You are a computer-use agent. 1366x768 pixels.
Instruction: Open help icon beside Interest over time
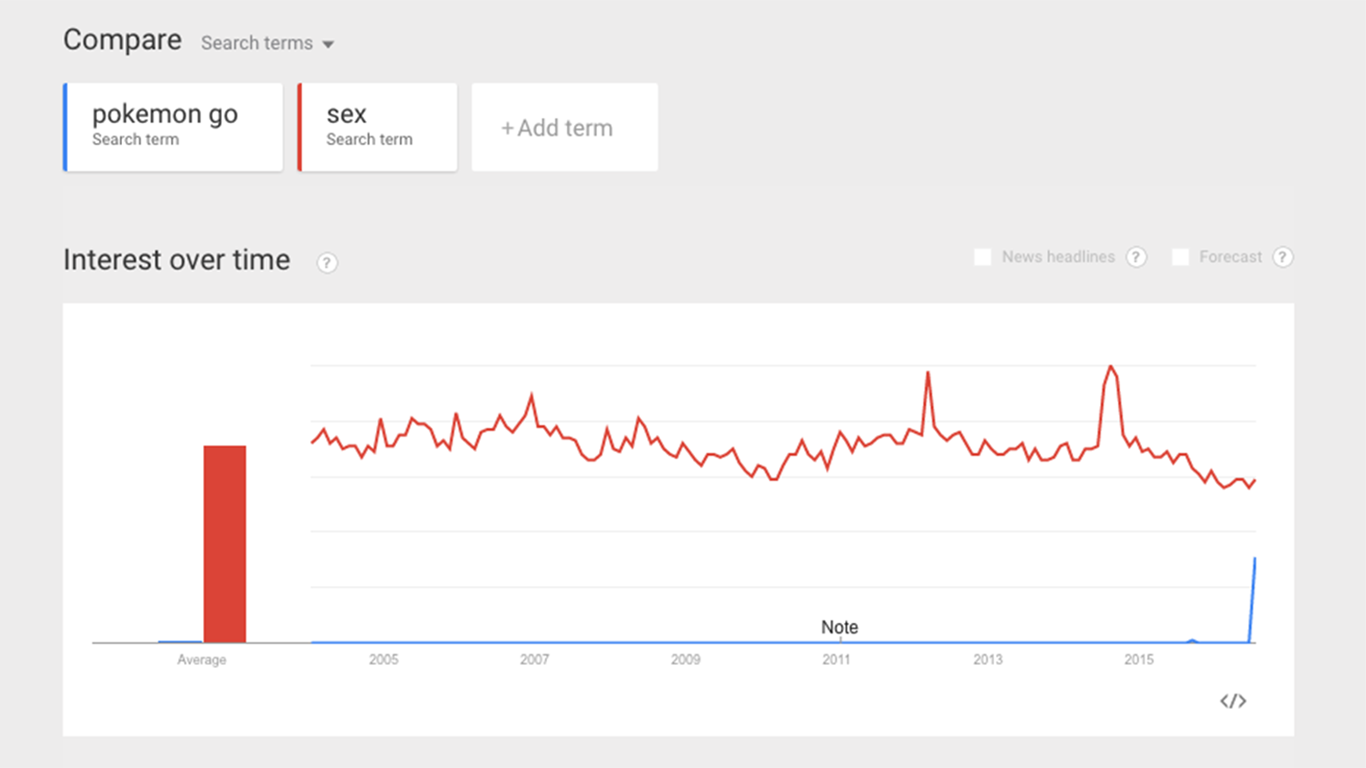point(327,263)
